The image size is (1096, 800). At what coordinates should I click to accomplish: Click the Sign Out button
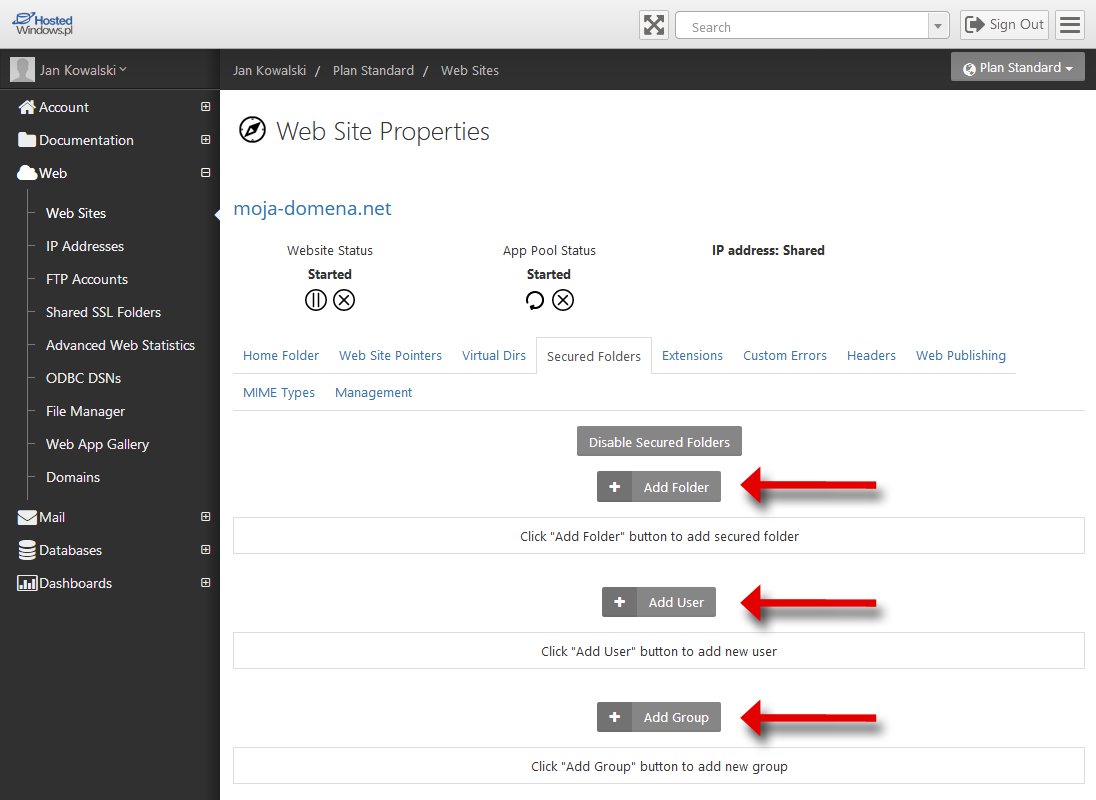1004,25
